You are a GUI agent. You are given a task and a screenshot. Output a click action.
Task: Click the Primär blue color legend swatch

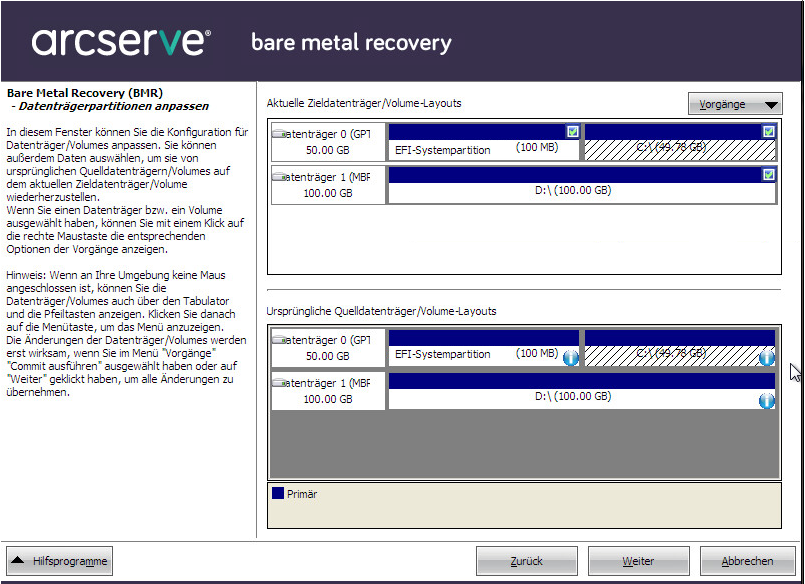pyautogui.click(x=278, y=493)
